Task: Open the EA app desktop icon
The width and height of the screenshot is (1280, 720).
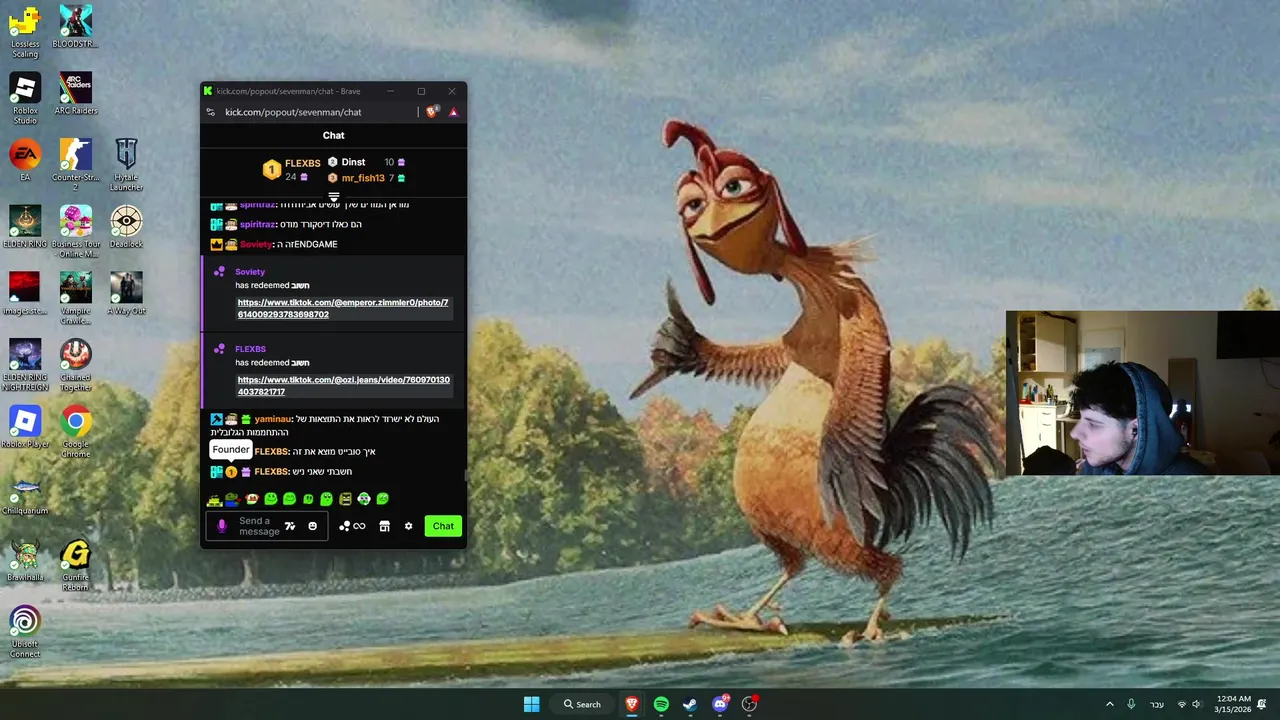Action: pos(25,160)
